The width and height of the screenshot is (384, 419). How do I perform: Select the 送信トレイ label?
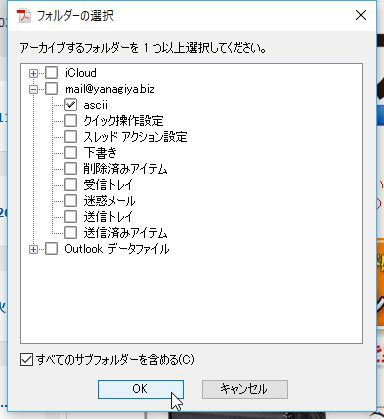point(108,217)
